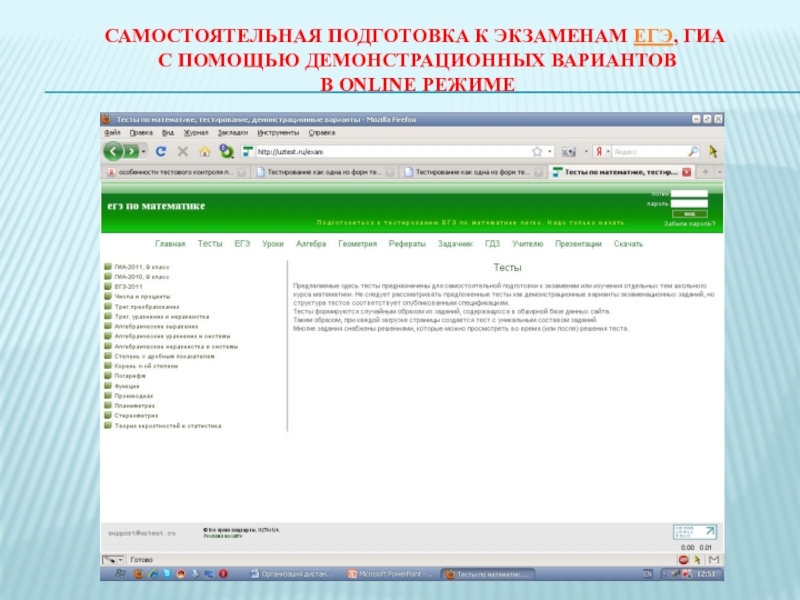Go to the home page icon
800x600 pixels.
(x=205, y=152)
